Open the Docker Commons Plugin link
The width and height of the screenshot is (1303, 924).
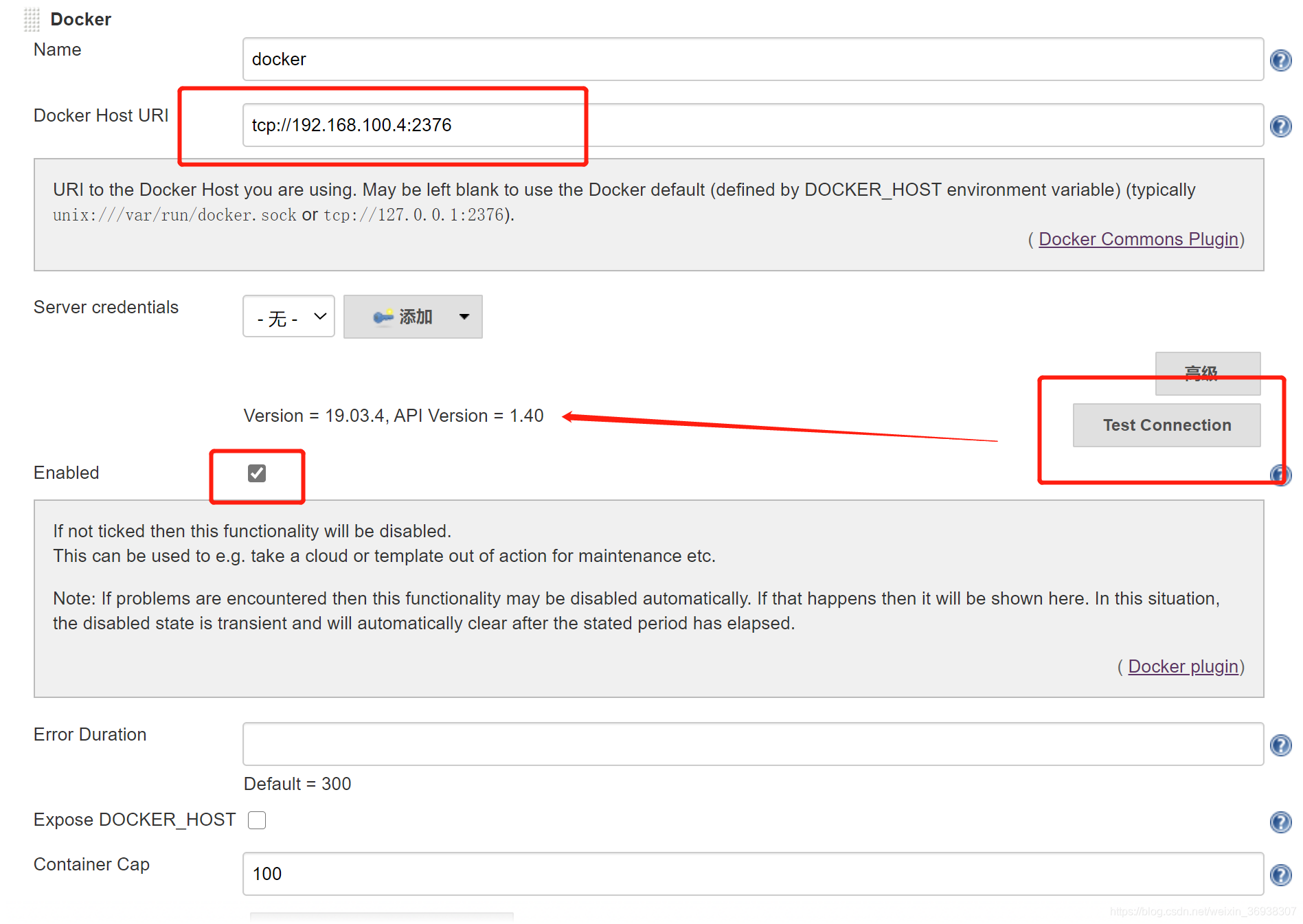(1138, 239)
